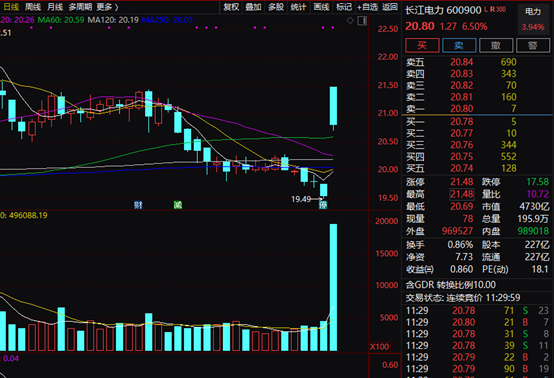
Task: Click the 换手 turnover rate 0.86%
Action: (x=460, y=245)
